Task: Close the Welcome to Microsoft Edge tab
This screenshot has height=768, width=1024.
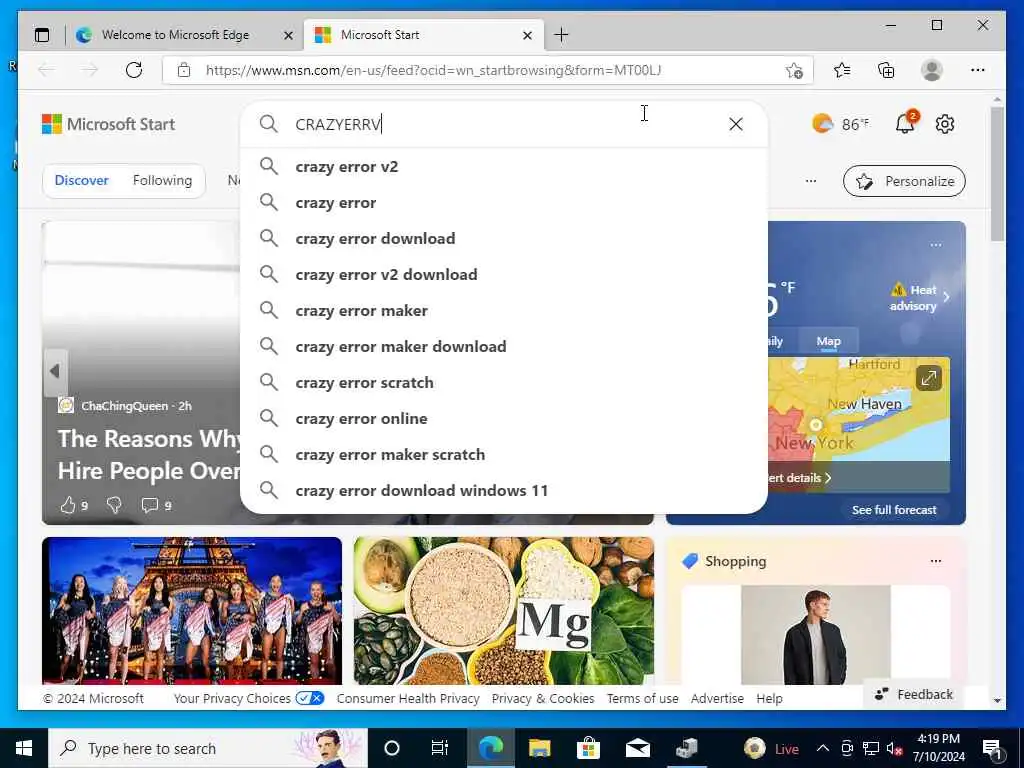Action: click(x=288, y=35)
